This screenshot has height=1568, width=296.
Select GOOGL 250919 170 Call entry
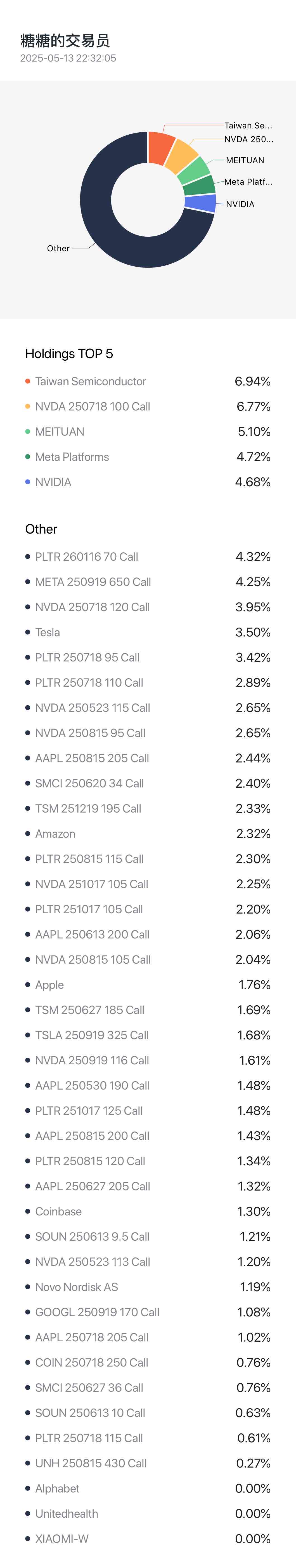(148, 1312)
